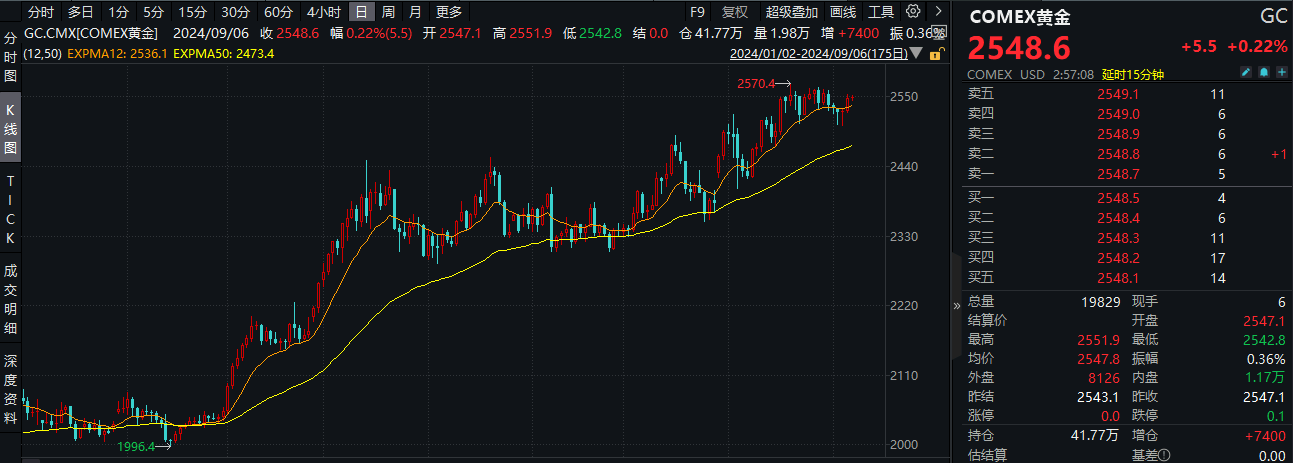Select the 30分 interval
Image resolution: width=1293 pixels, height=463 pixels.
pos(234,12)
